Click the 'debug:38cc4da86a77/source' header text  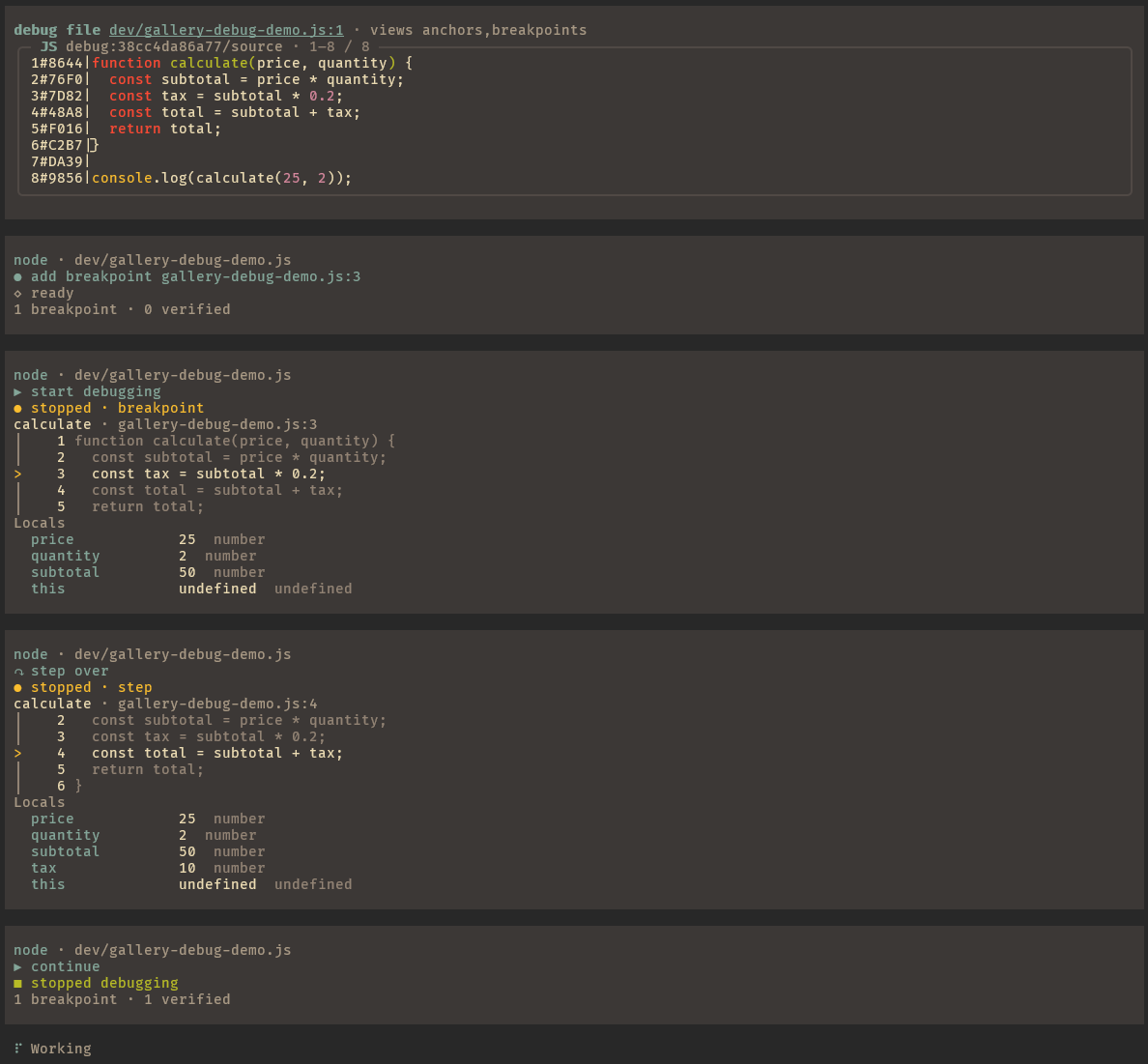(x=174, y=46)
